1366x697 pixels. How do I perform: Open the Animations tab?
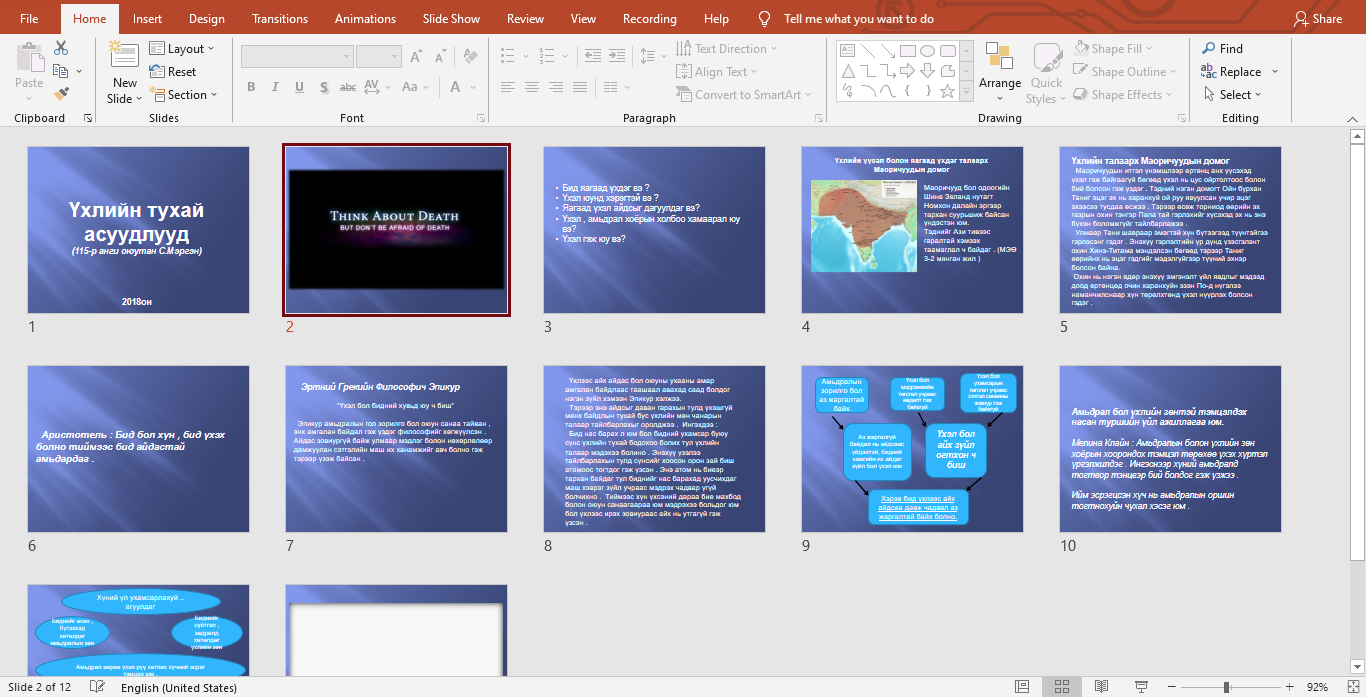click(365, 18)
